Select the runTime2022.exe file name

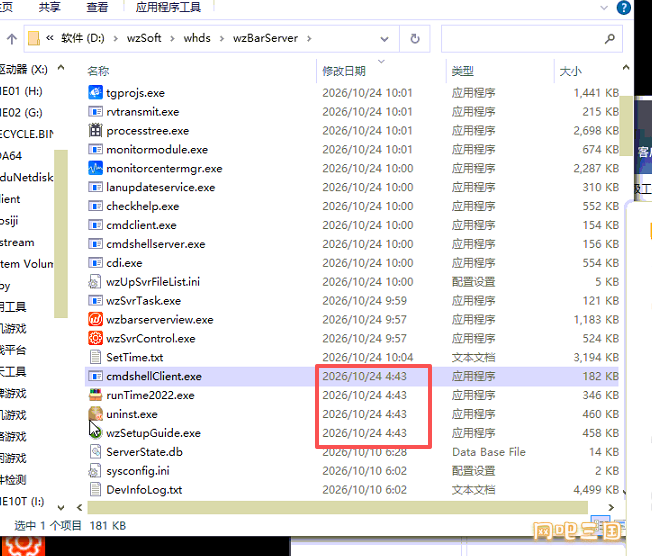tap(150, 395)
